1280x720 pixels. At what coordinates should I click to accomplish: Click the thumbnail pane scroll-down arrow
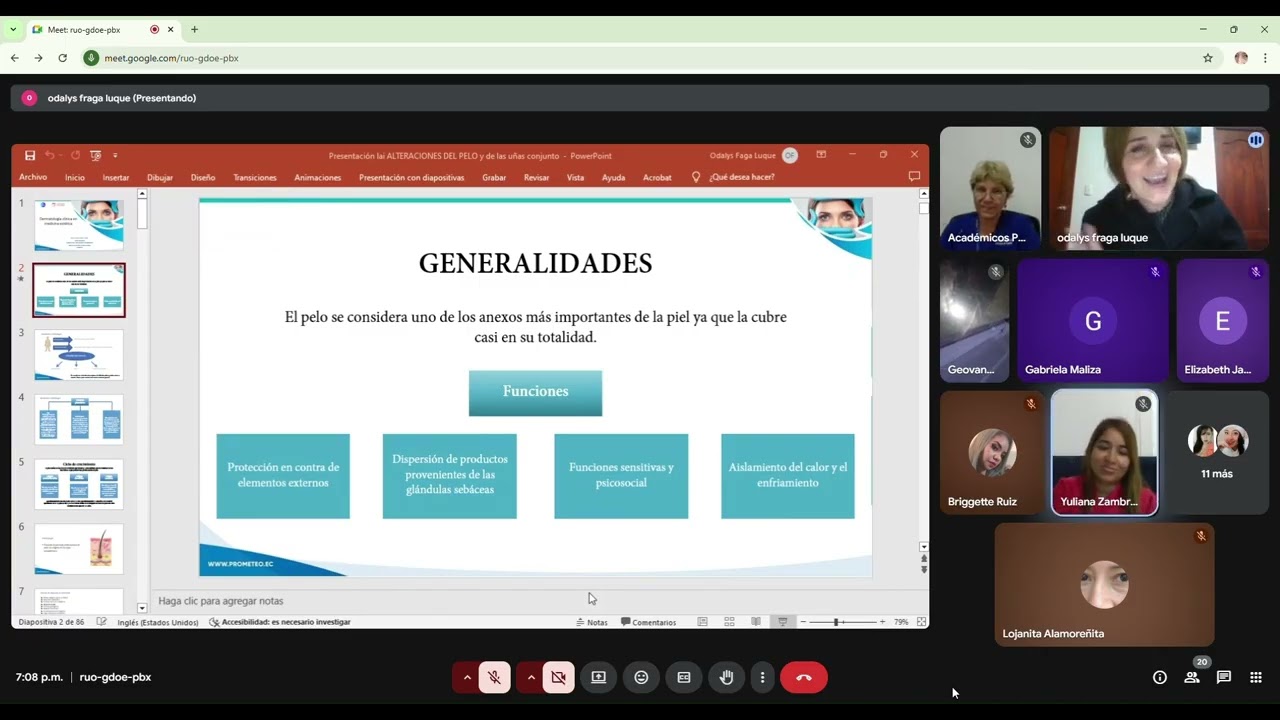[x=142, y=608]
